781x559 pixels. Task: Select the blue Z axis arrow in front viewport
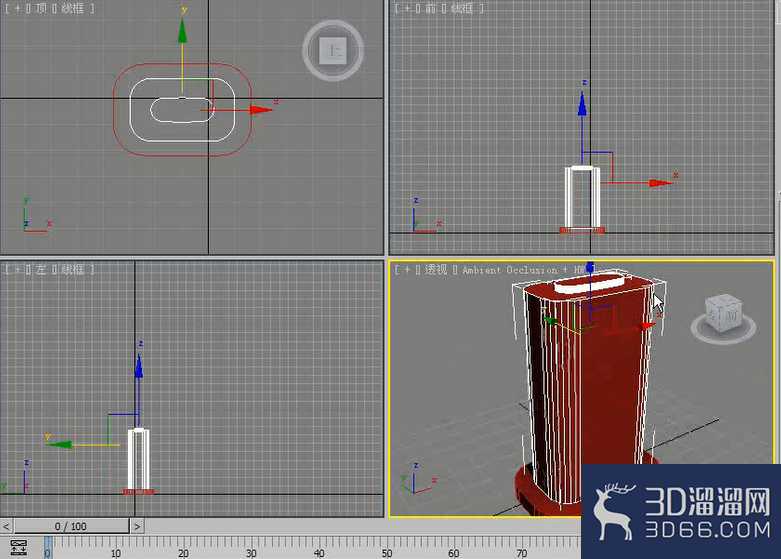click(582, 104)
